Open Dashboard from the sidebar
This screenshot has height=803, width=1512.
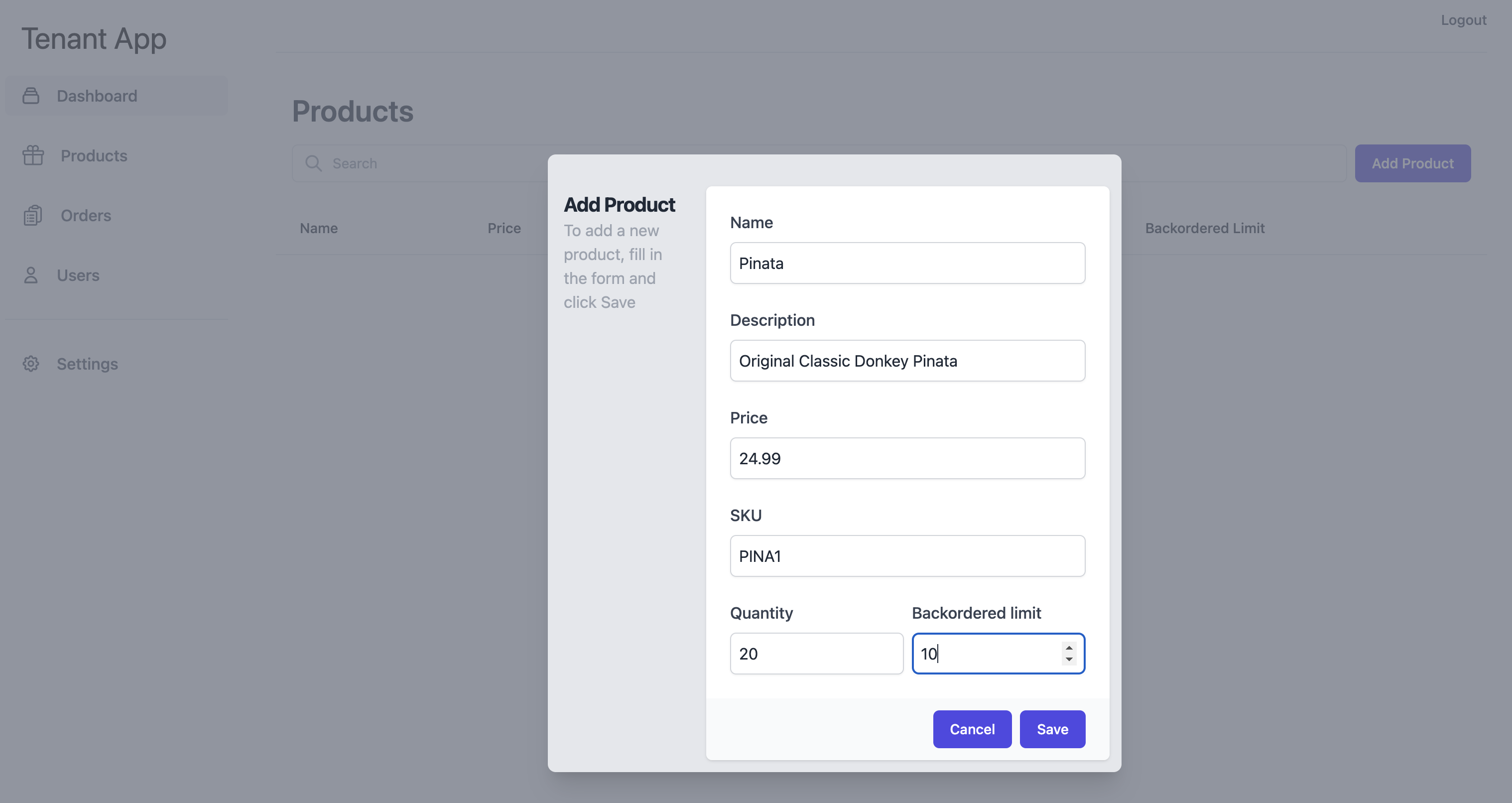tap(116, 96)
